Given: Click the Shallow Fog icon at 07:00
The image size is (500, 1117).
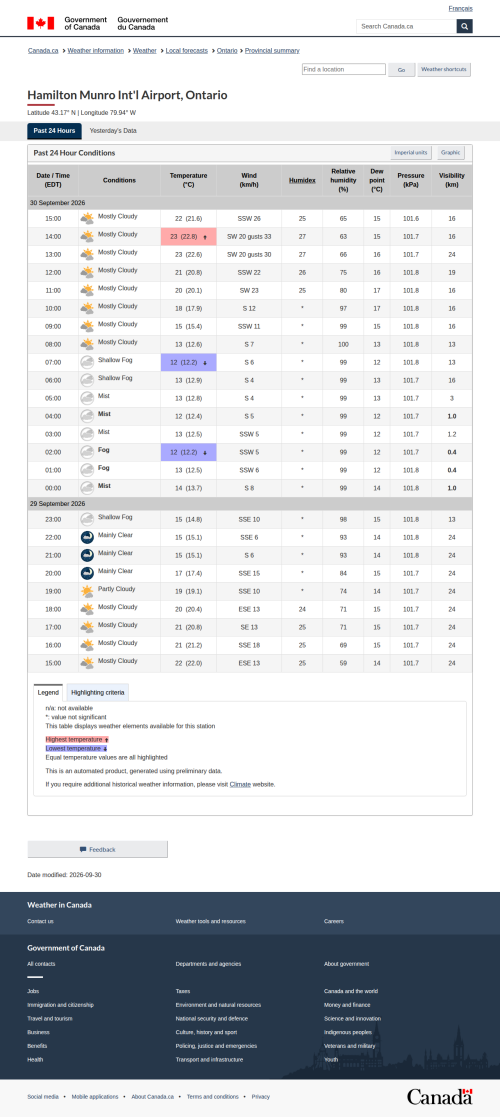Looking at the screenshot, I should click(x=87, y=362).
